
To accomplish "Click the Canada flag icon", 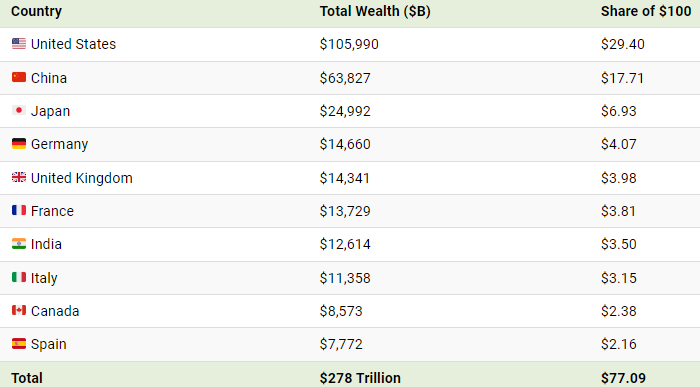I will 19,310.
